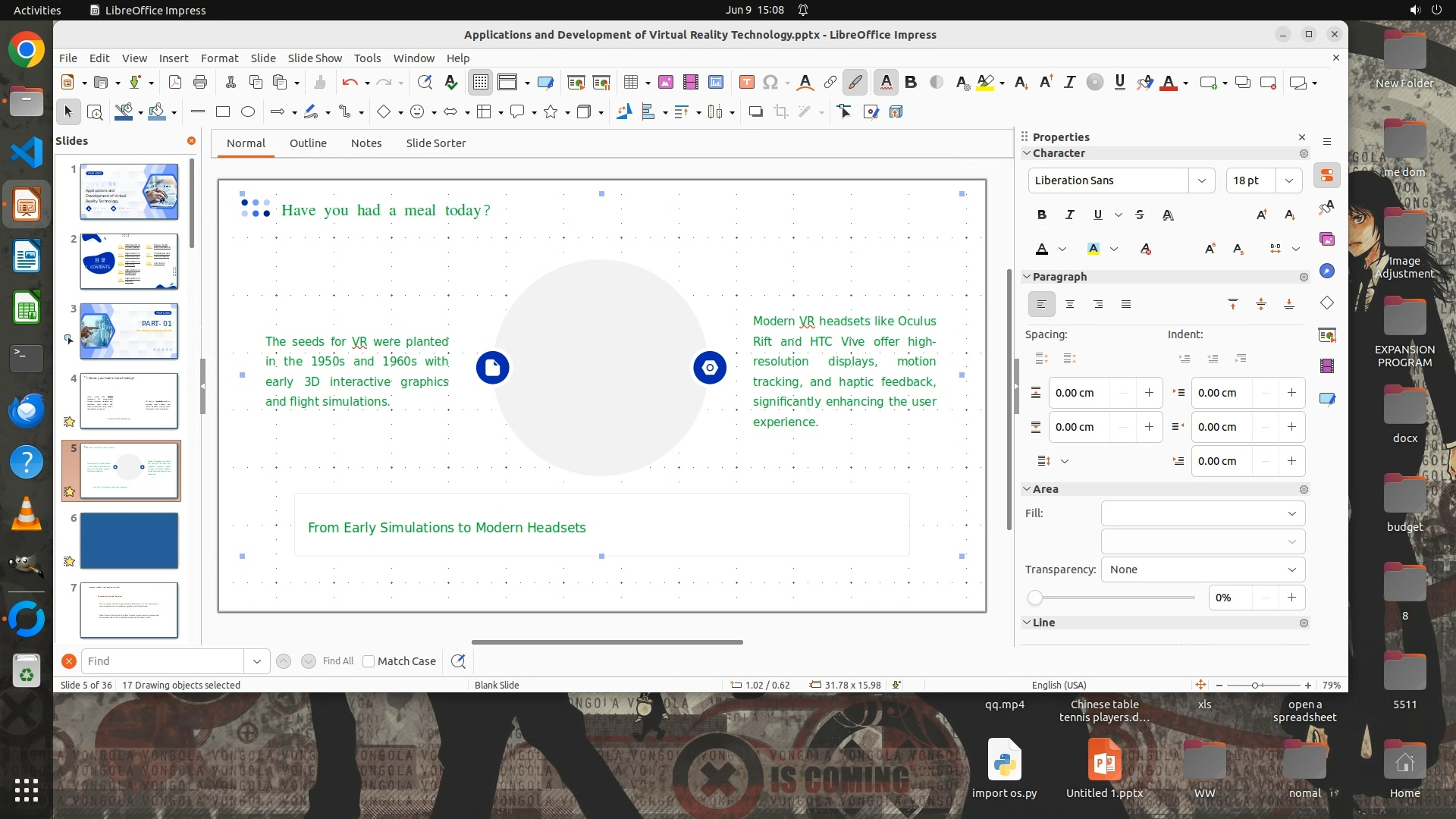Select the Rectangle drawing tool
This screenshot has height=819, width=1456.
(223, 112)
